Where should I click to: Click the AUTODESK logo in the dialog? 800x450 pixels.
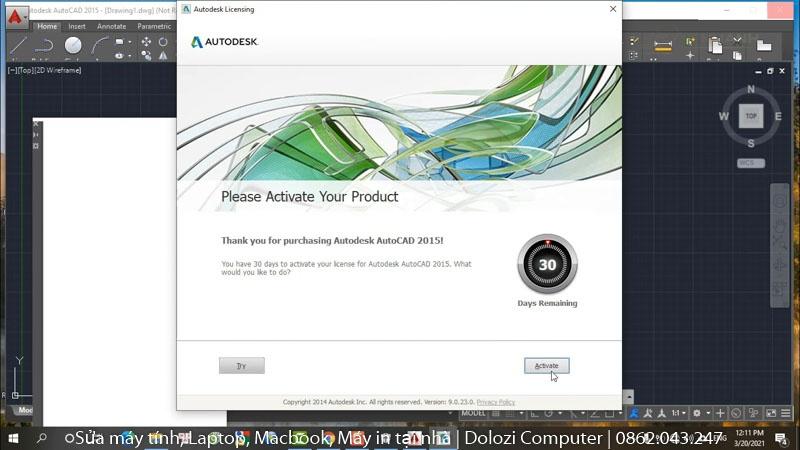224,42
